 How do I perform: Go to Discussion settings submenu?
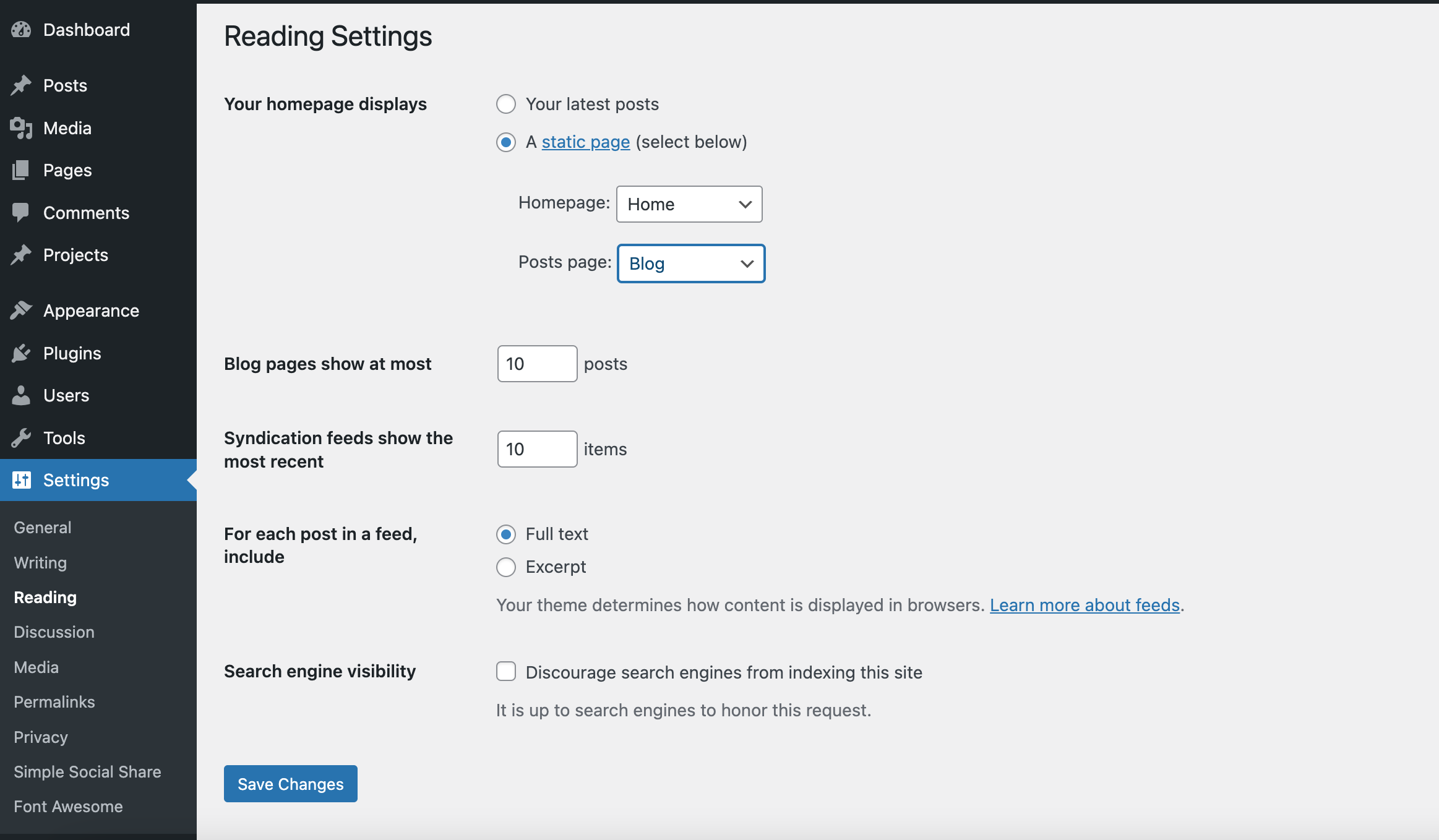[x=54, y=632]
